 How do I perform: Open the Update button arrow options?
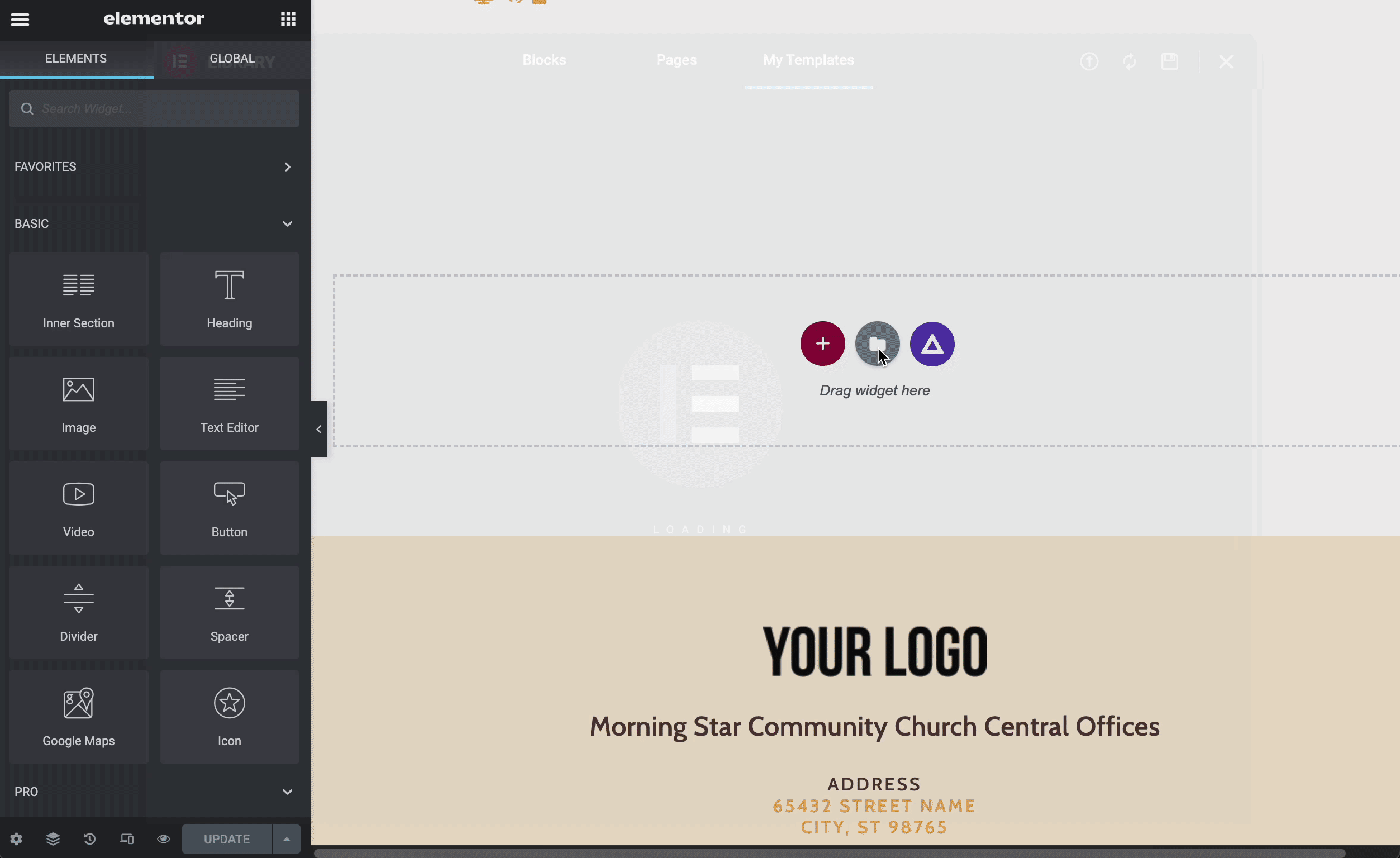click(287, 838)
